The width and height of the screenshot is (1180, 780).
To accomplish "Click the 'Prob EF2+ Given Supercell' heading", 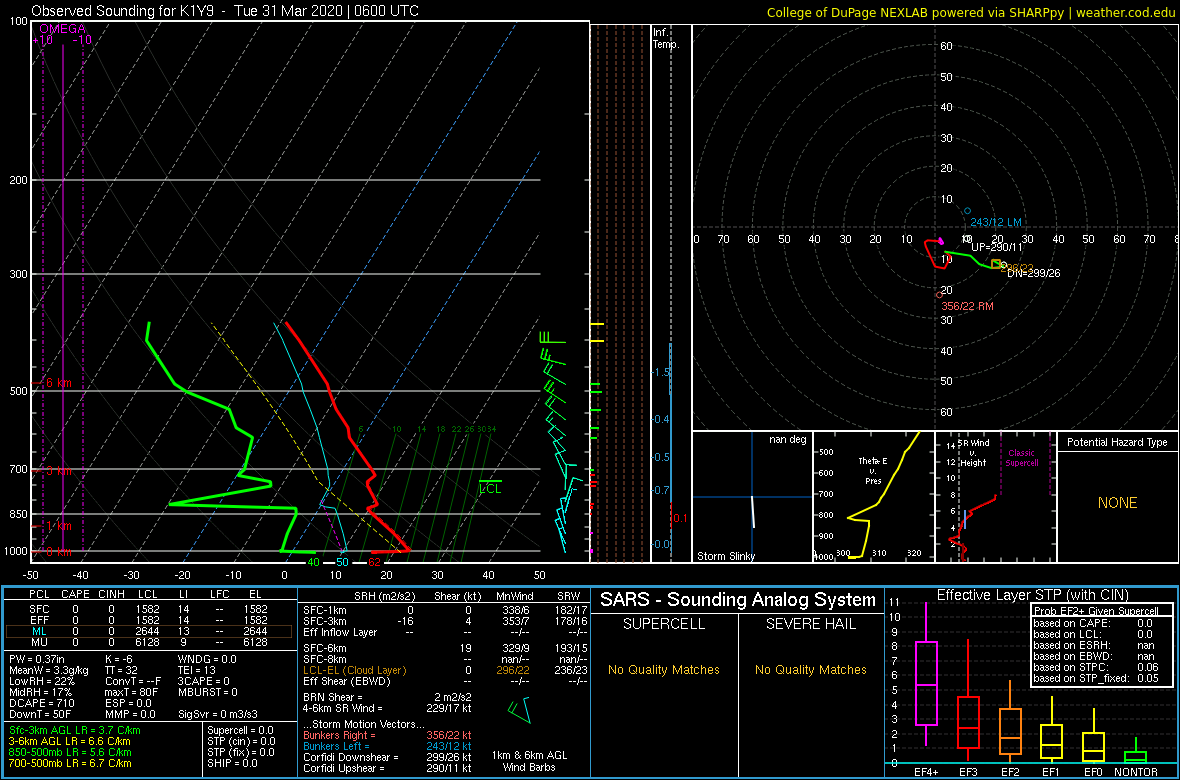I will [1095, 611].
